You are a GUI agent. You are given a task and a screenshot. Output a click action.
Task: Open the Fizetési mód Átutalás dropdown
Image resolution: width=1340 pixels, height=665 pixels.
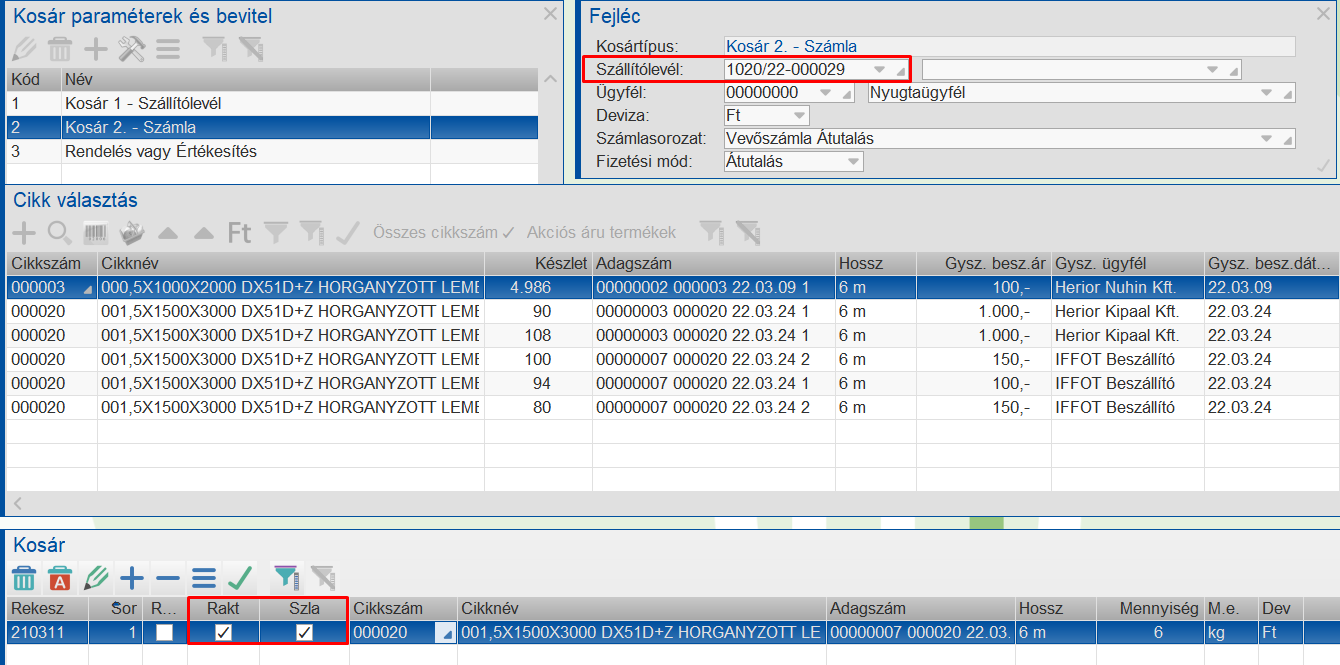coord(853,161)
